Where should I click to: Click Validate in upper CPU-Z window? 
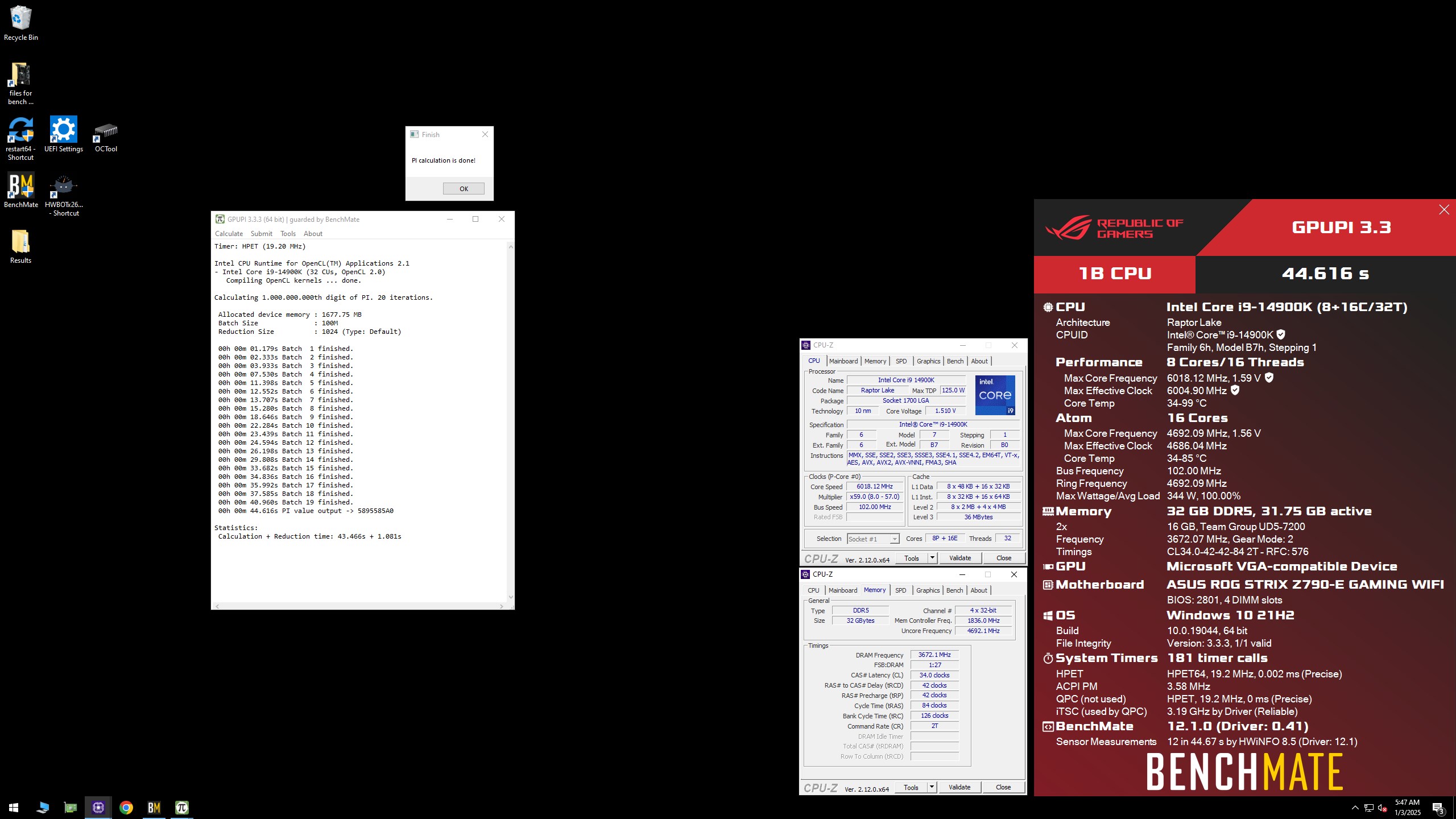point(960,558)
